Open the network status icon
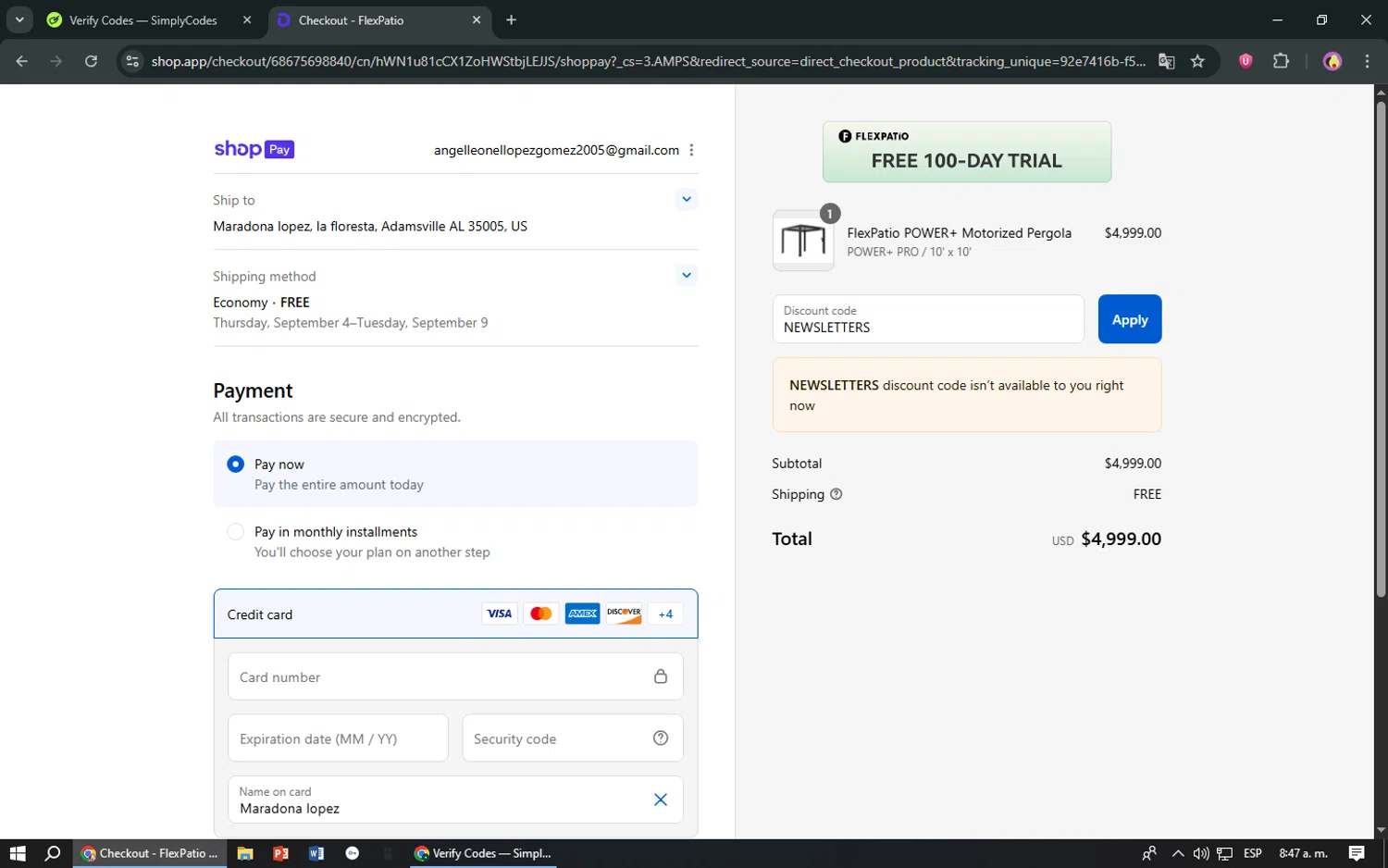Screen dimensions: 1388x868 (x=1225, y=853)
